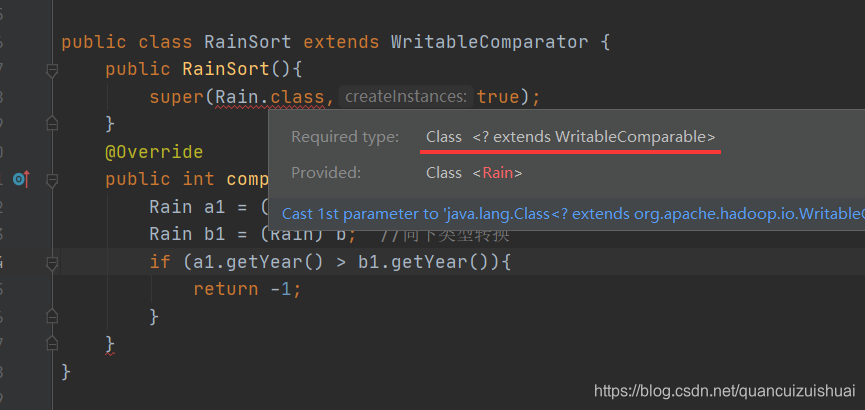Click the fold-end marker beside the brace closing the compare method
Viewport: 865px width, 410px height.
pyautogui.click(x=52, y=344)
